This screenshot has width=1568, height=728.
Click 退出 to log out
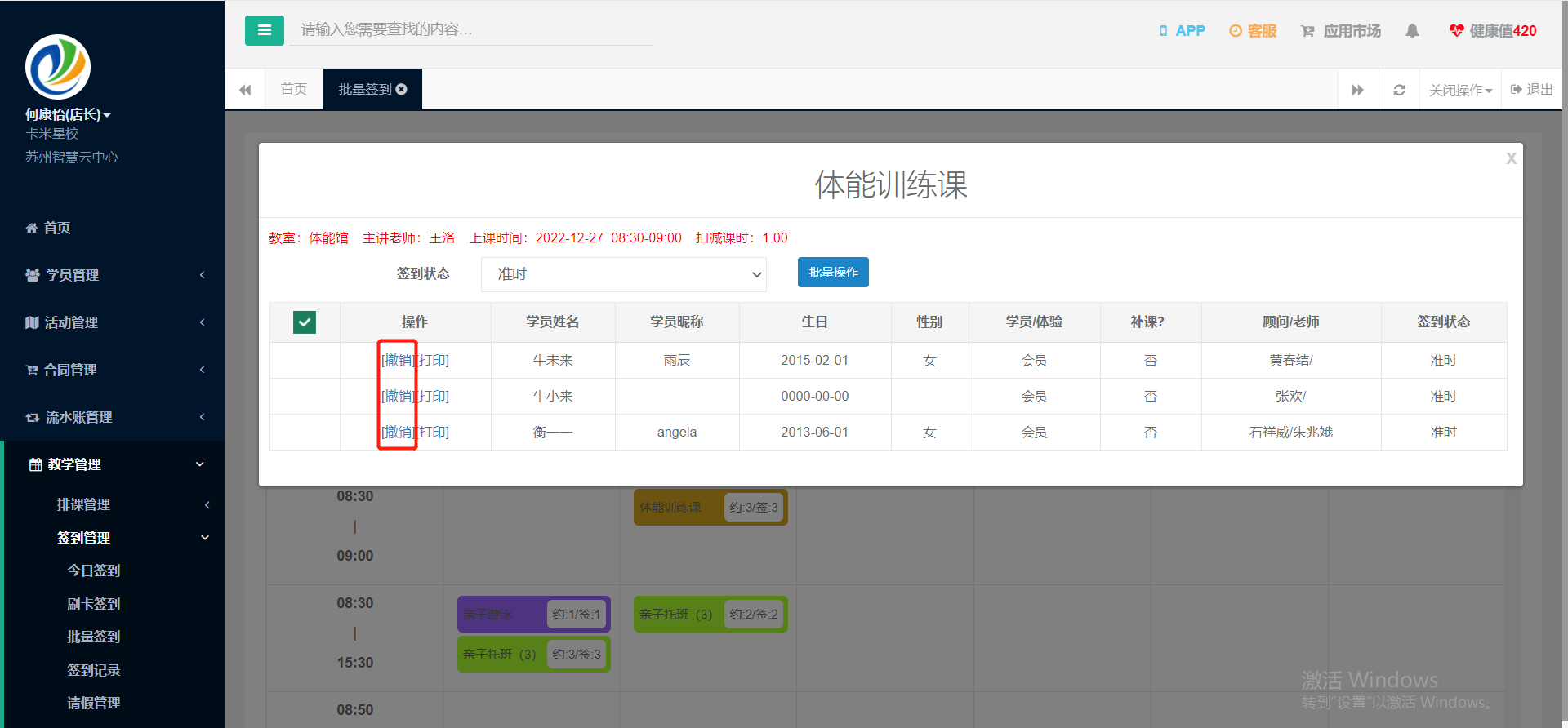coord(1532,90)
